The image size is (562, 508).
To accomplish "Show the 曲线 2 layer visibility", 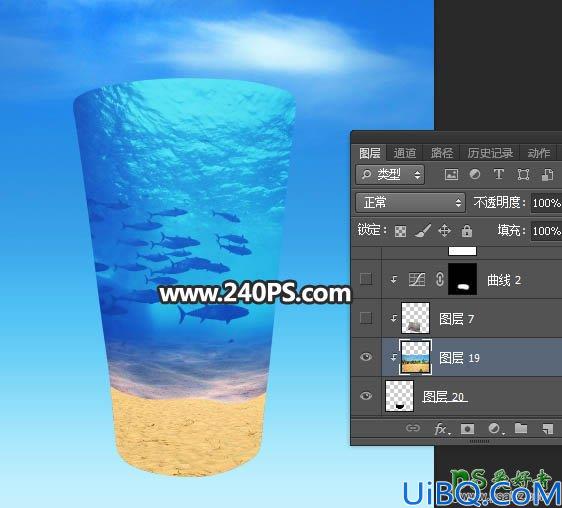I will tap(366, 279).
